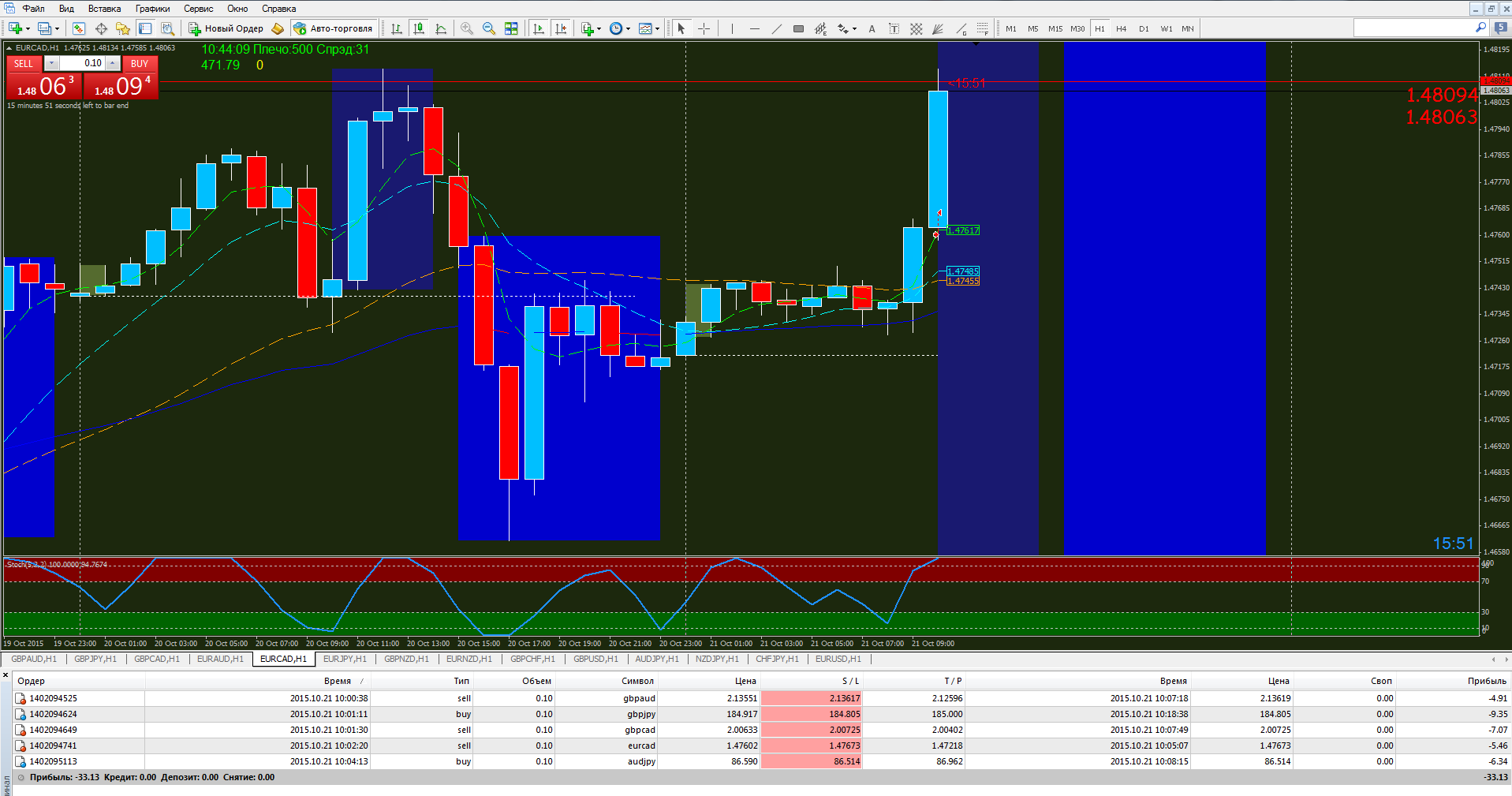This screenshot has height=796, width=1512.
Task: Toggle chart Auto Scroll
Action: [539, 28]
